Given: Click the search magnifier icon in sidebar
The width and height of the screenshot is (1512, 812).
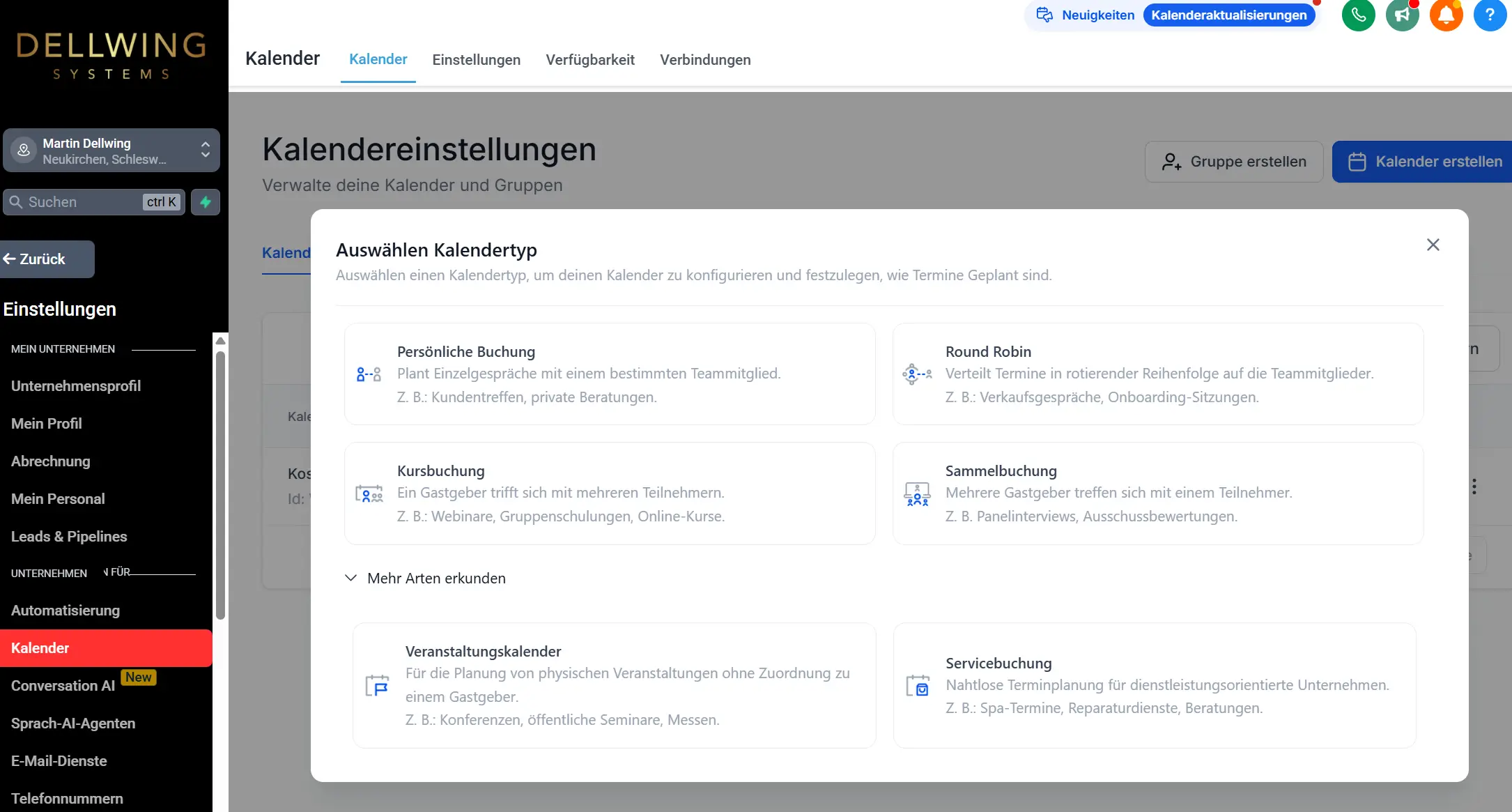Looking at the screenshot, I should [x=16, y=202].
